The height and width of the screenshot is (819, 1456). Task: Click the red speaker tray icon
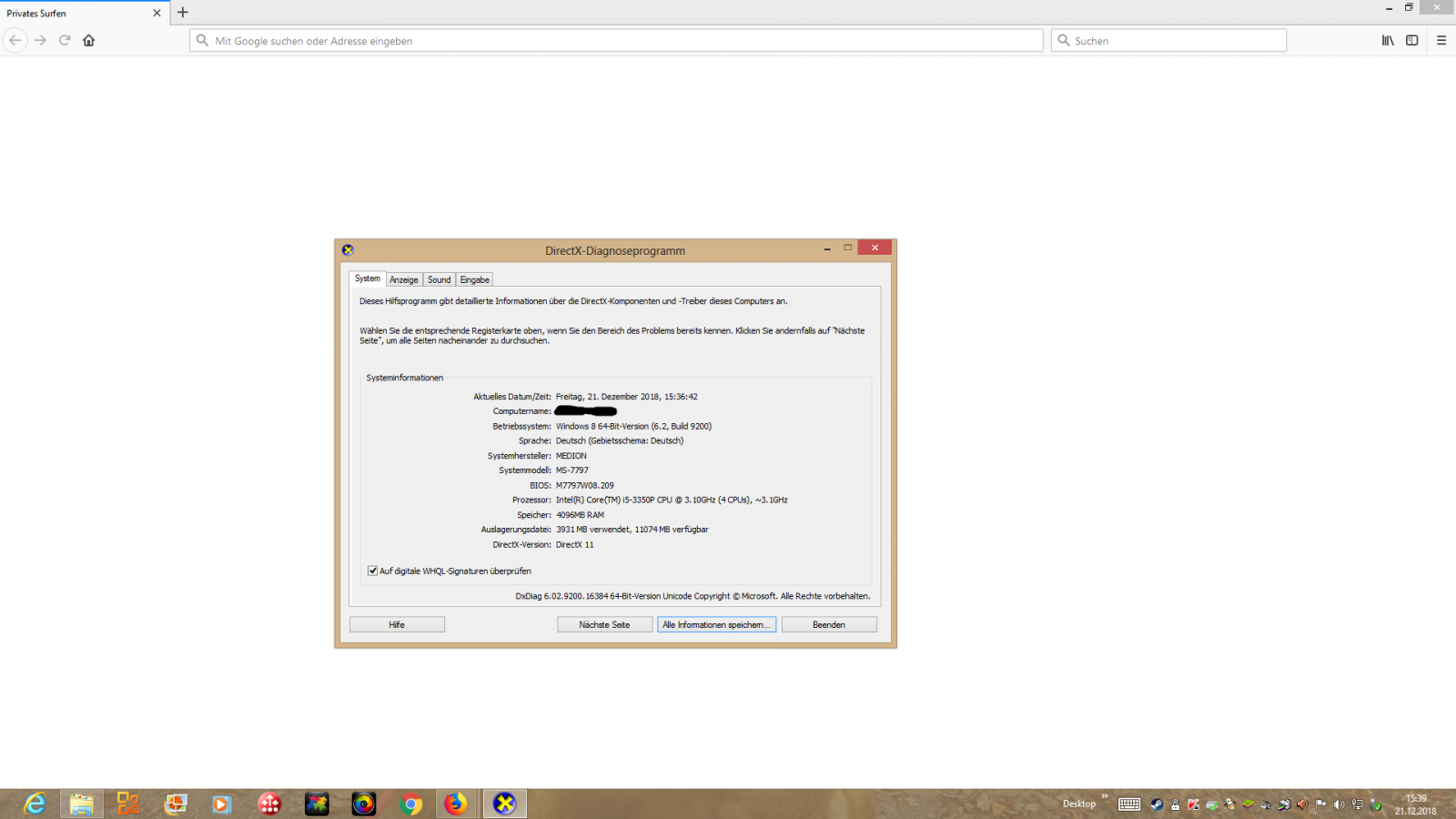pos(1302,804)
